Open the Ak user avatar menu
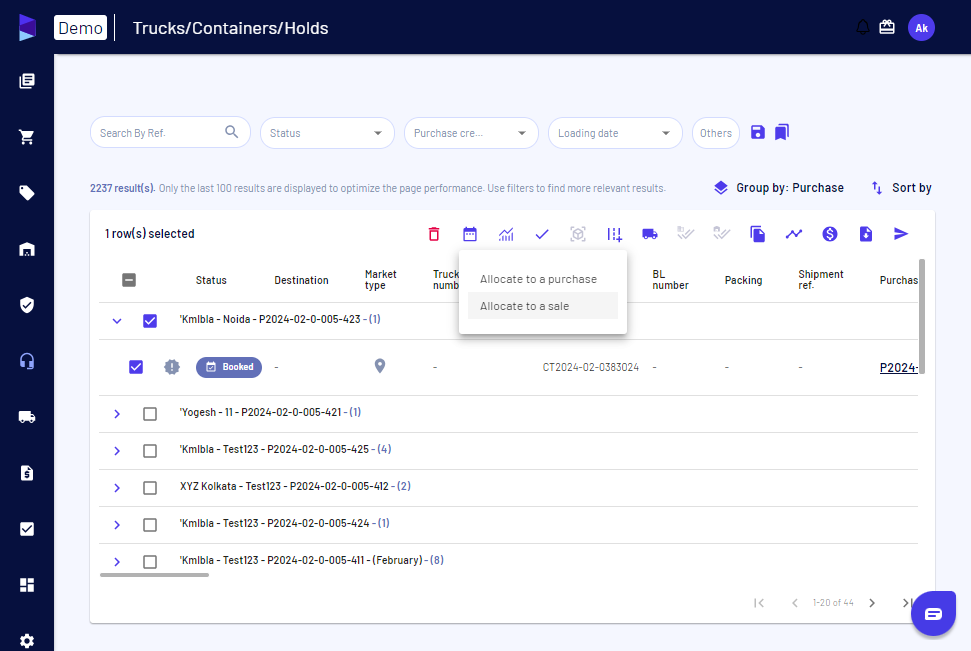Viewport: 971px width, 651px height. [921, 28]
